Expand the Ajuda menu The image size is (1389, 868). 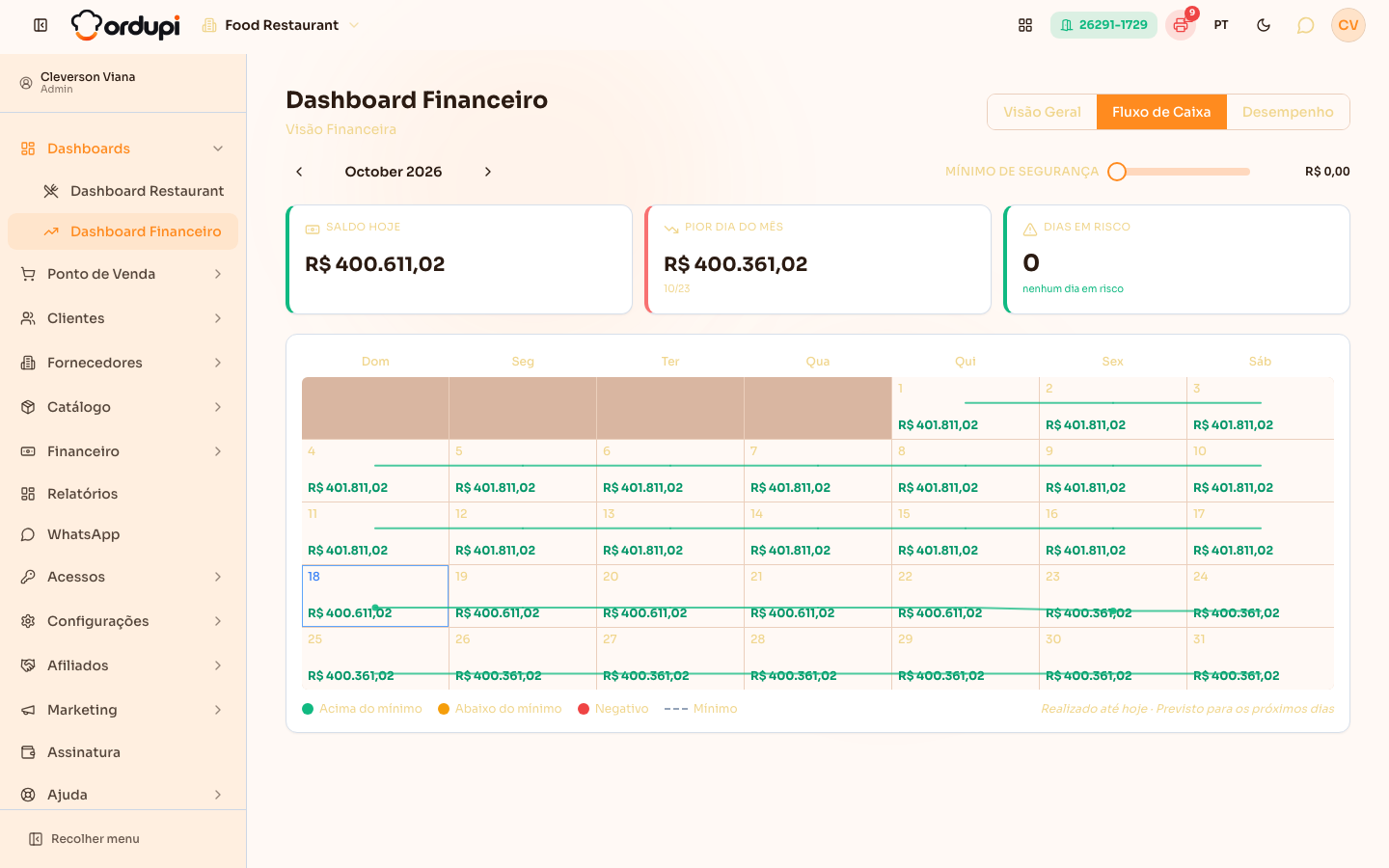coord(123,795)
